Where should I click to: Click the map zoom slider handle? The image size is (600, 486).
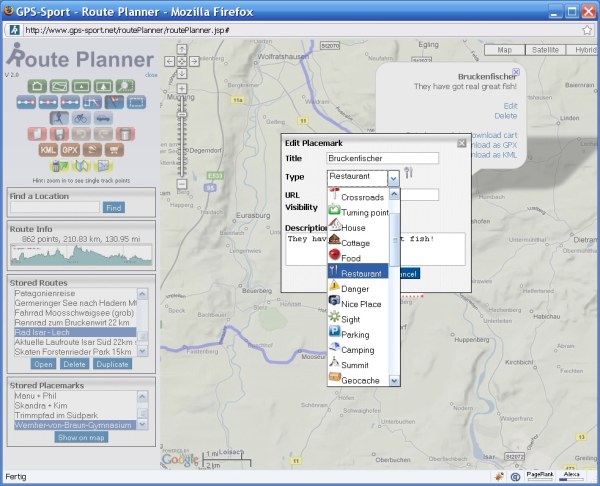(182, 114)
